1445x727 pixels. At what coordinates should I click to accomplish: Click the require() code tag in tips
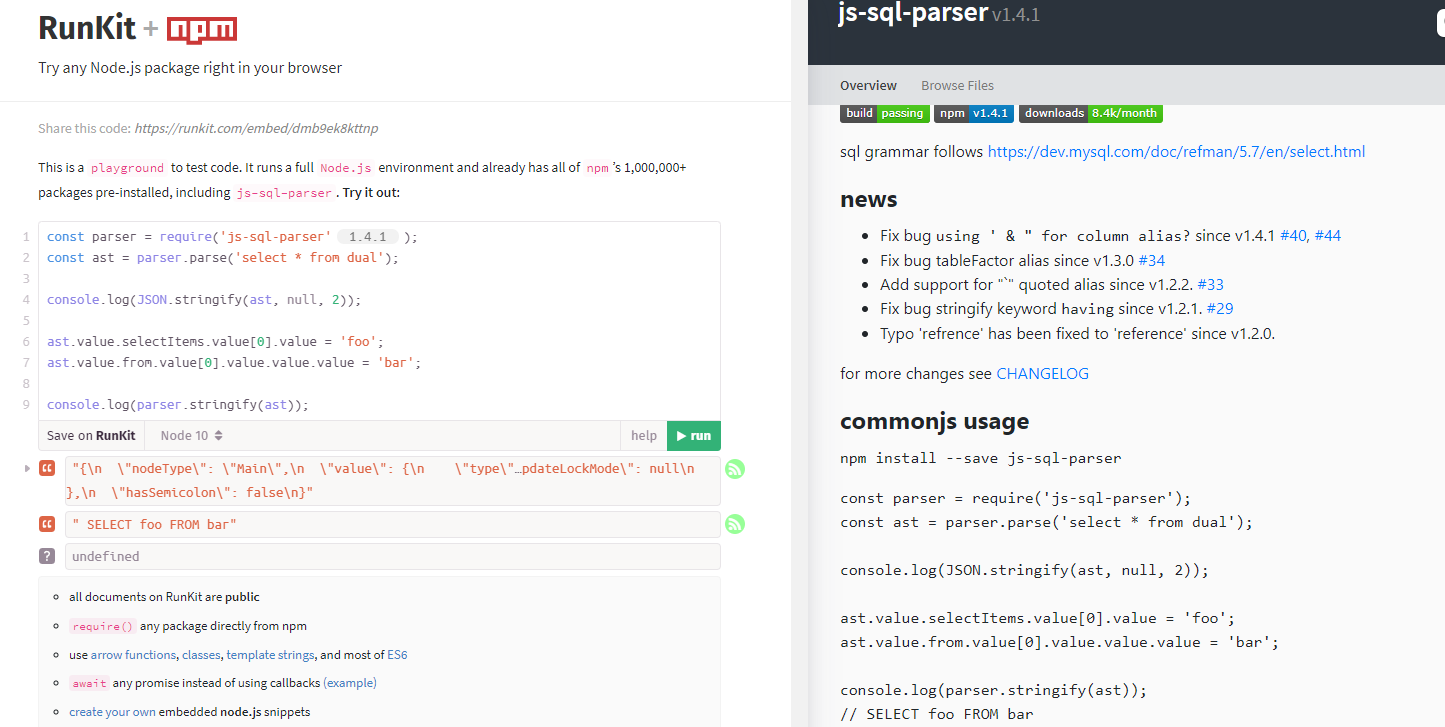click(x=102, y=627)
